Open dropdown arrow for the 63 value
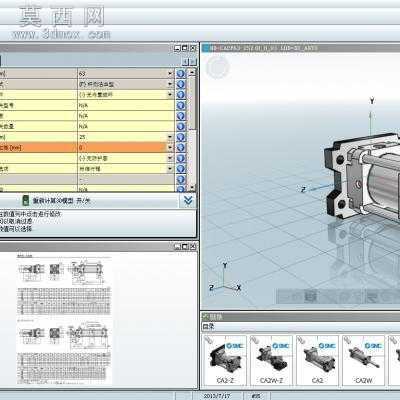This screenshot has height=400, width=400. [170, 74]
